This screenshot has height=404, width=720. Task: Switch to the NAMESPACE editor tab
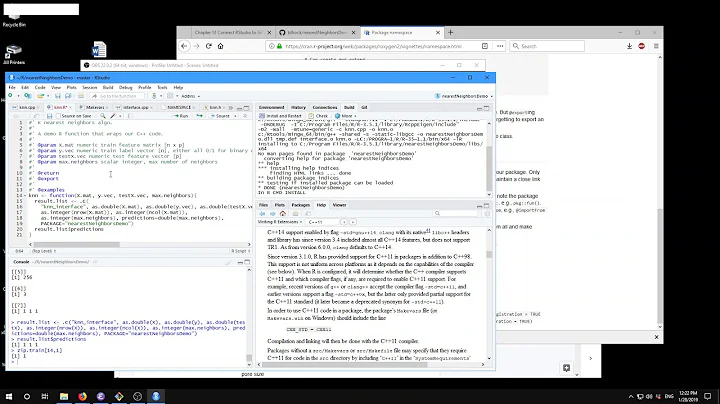click(x=179, y=107)
